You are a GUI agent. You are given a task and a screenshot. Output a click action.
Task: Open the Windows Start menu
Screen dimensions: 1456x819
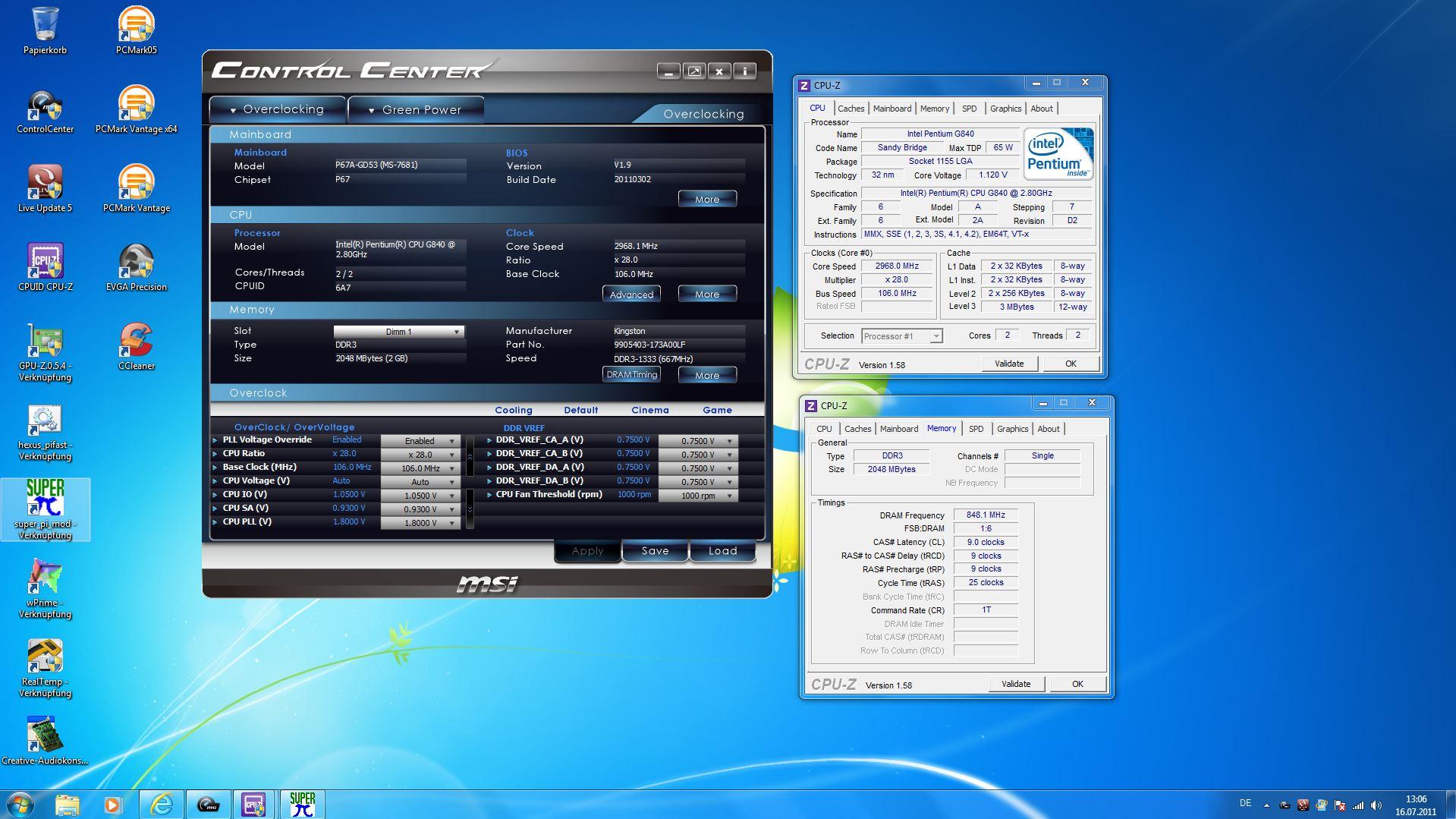(20, 805)
